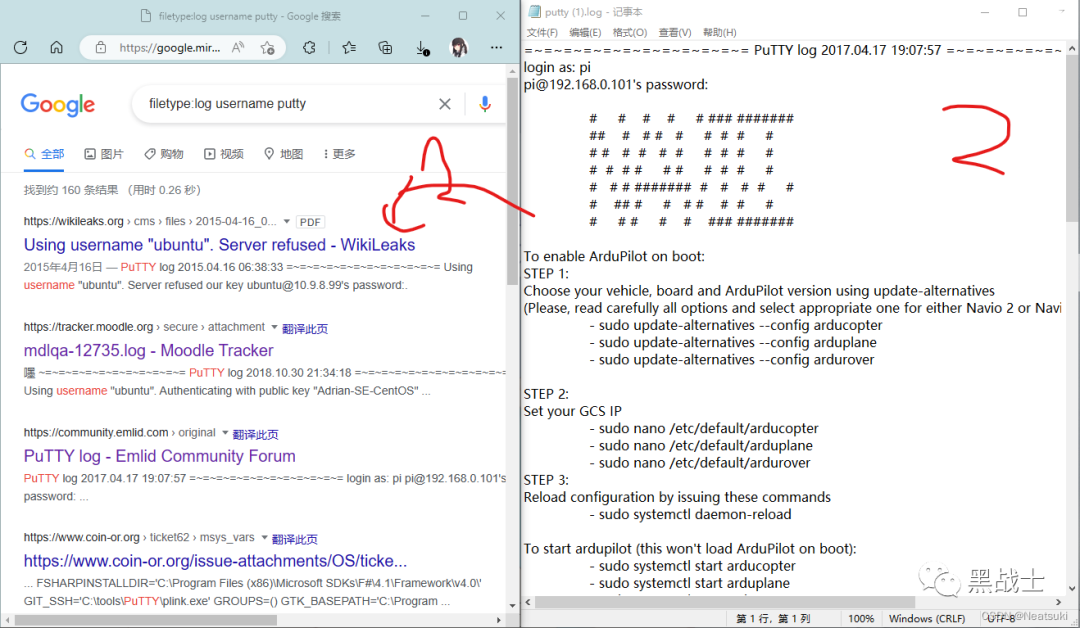Click the browser refresh icon
The height and width of the screenshot is (628, 1080).
(21, 48)
